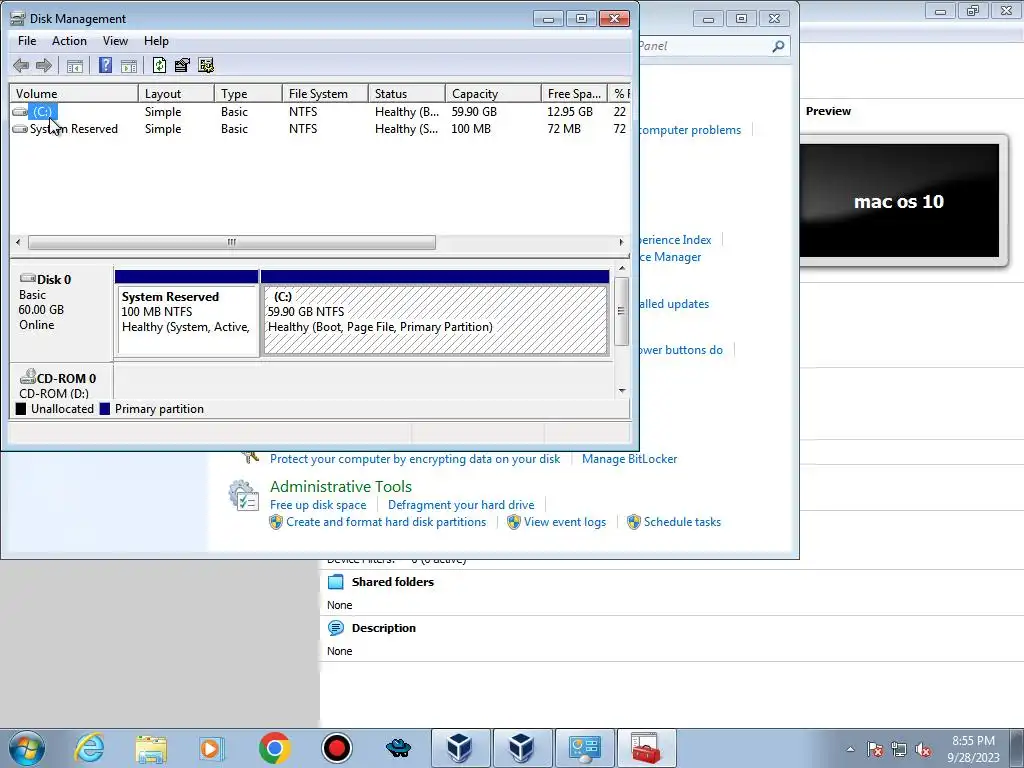Click the 72 MB free space cell
The height and width of the screenshot is (768, 1024).
(x=564, y=129)
